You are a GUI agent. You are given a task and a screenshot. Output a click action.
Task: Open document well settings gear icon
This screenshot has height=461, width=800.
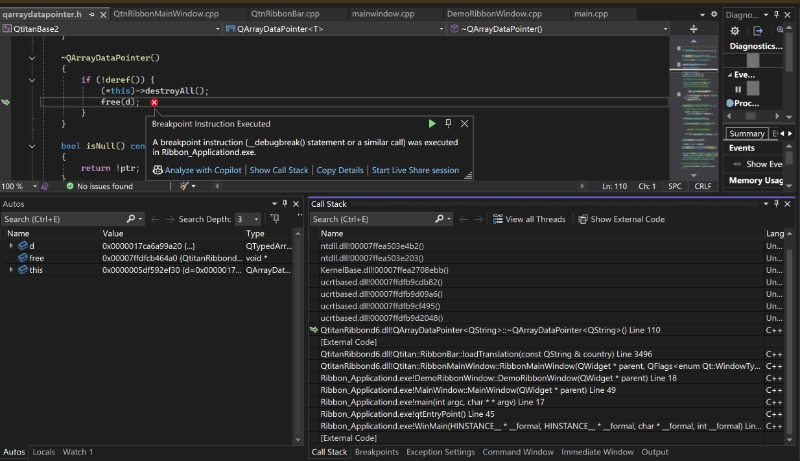point(714,14)
